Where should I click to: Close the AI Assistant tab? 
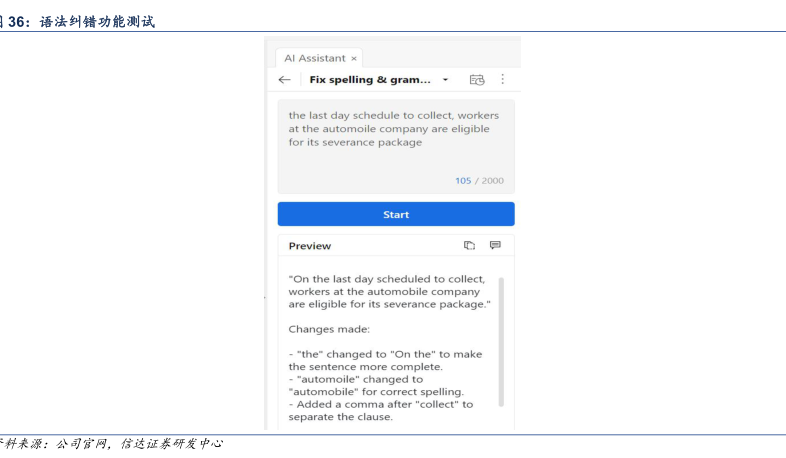tap(354, 59)
